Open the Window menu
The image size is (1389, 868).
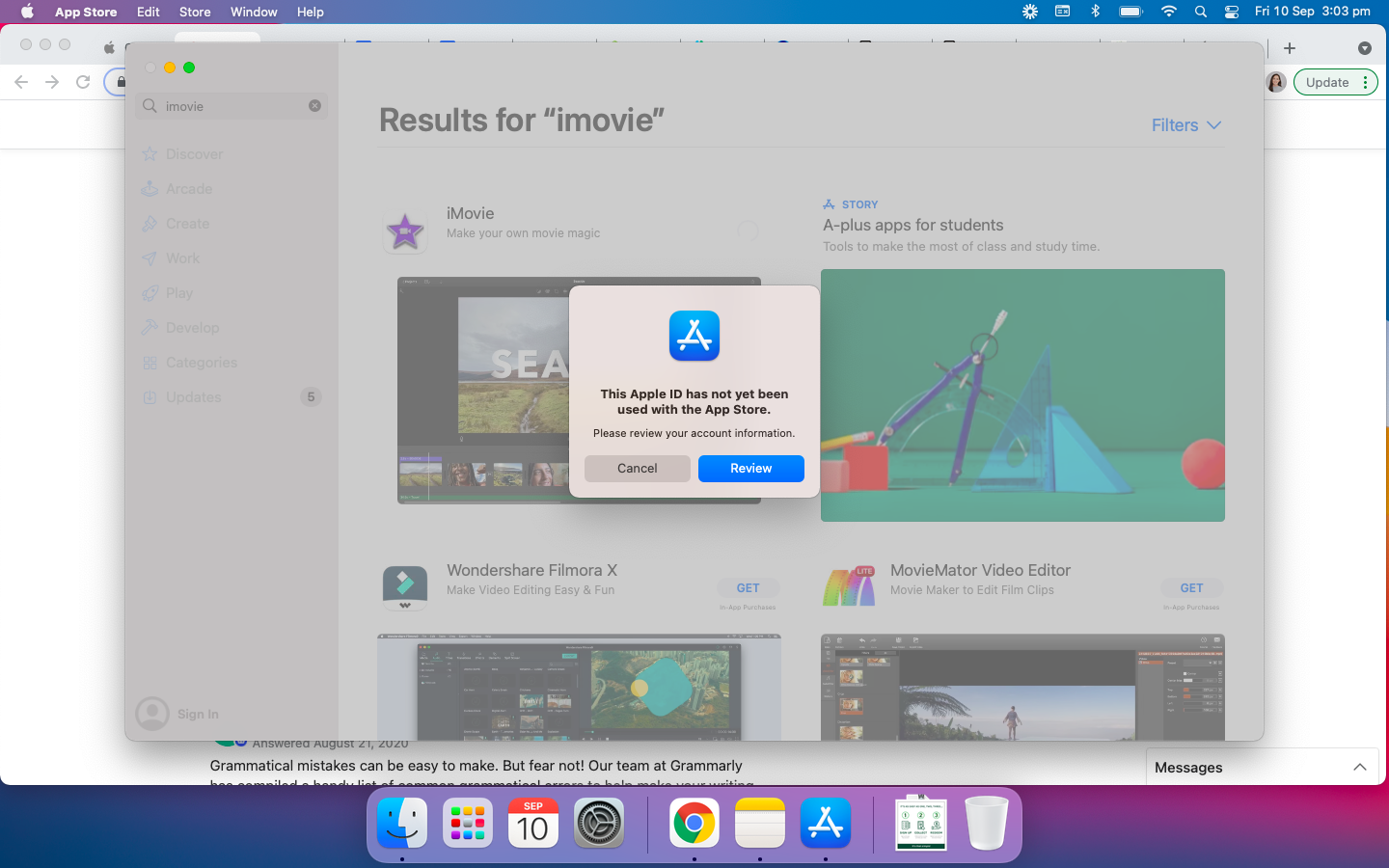tap(254, 12)
